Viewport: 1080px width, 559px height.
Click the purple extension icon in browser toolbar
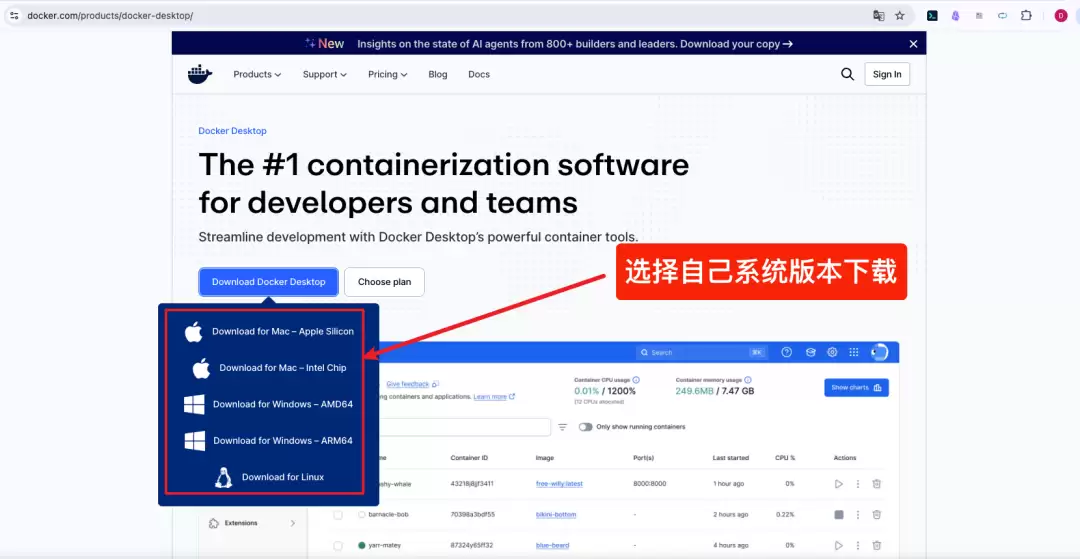(x=955, y=15)
